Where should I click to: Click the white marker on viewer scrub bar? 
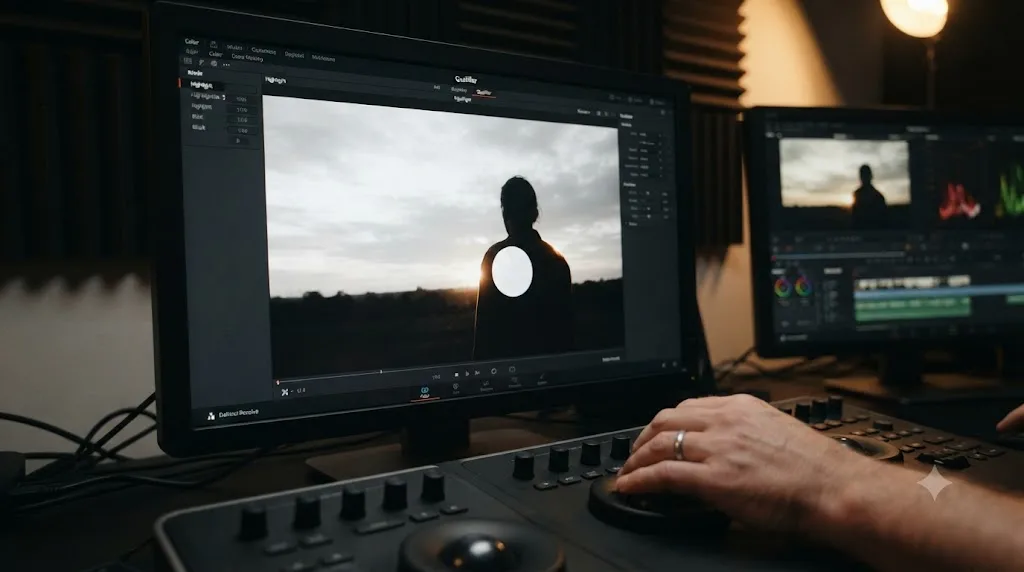381,372
